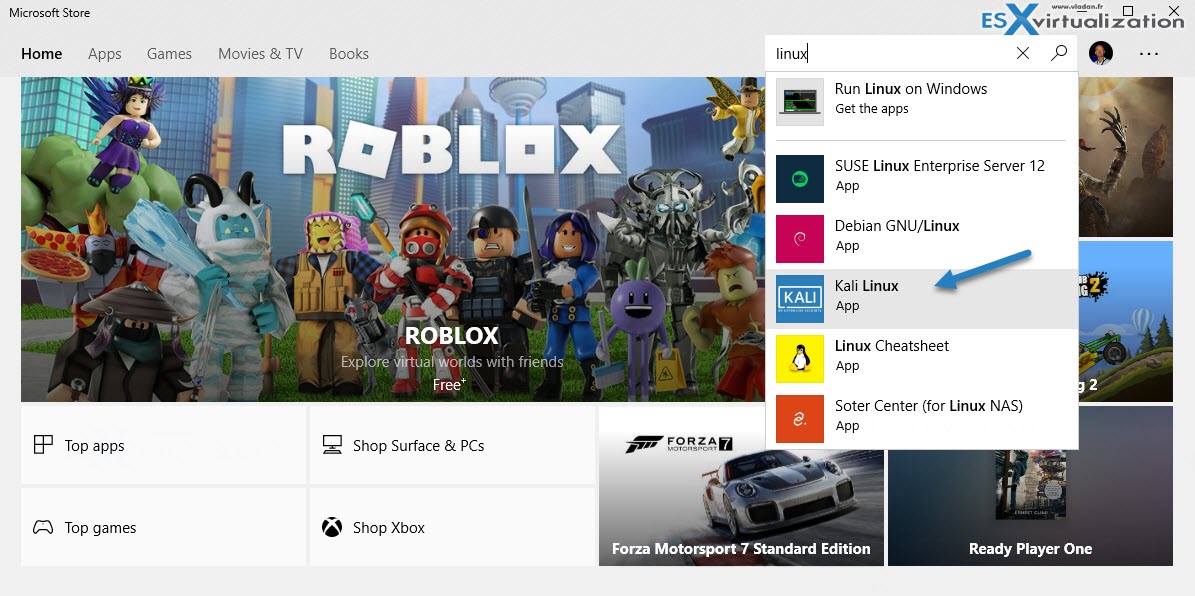Open Shop Surface & PCs tile
This screenshot has width=1195, height=596.
click(452, 445)
